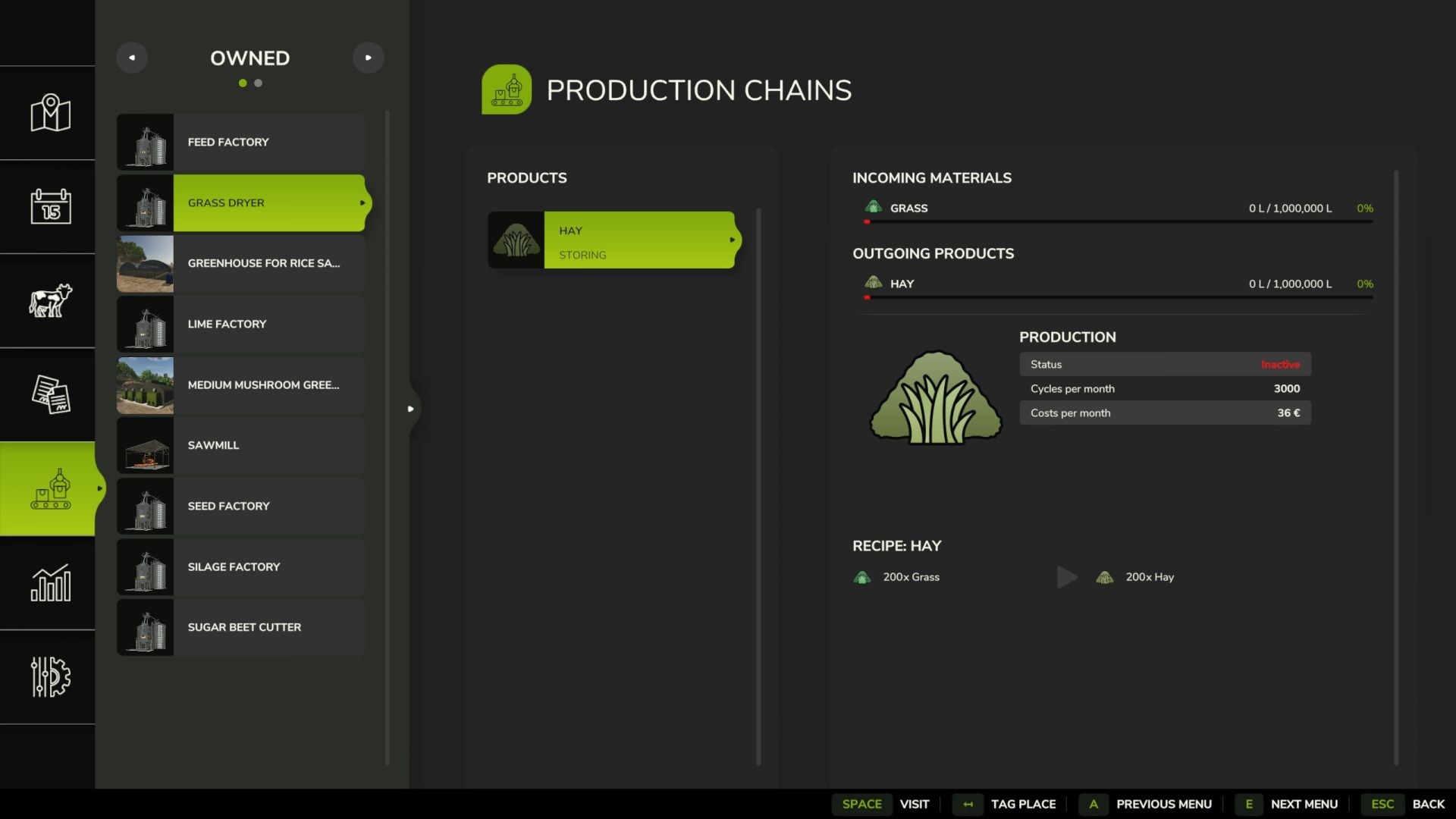Click the Next Menu button

(1286, 804)
